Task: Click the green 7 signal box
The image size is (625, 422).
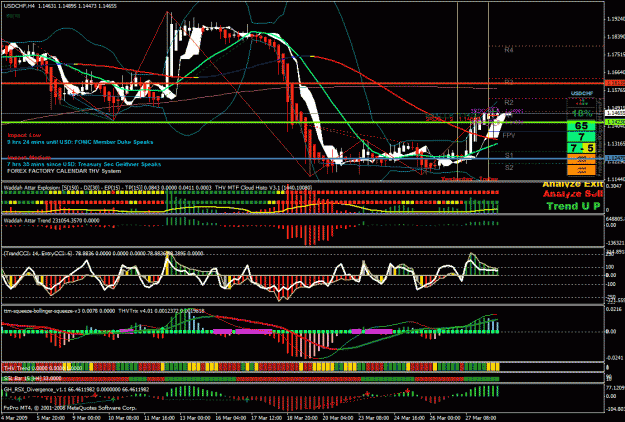Action: coord(581,137)
